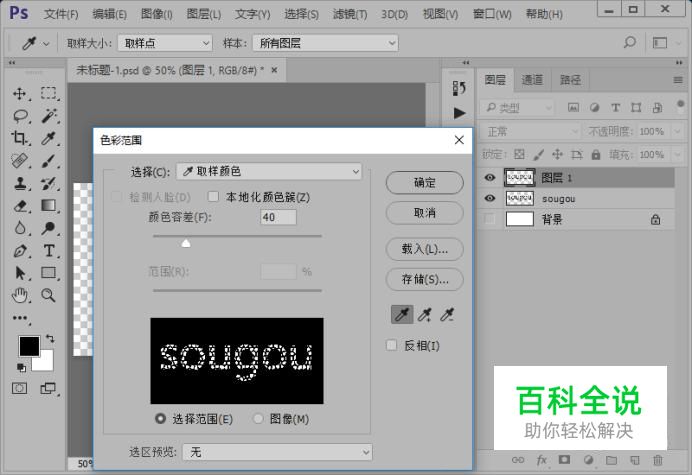The height and width of the screenshot is (475, 692).
Task: Click the 取消 button
Action: pos(425,213)
